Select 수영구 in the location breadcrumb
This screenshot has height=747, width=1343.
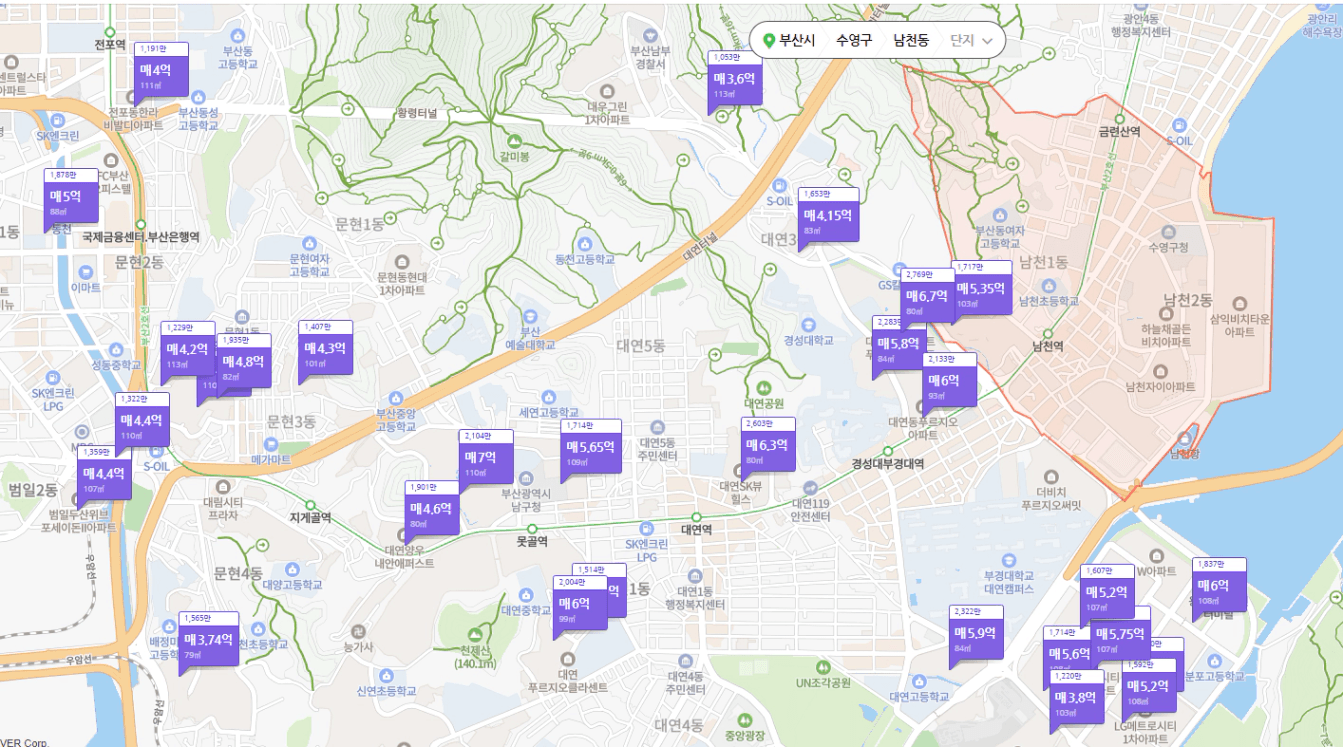coord(854,40)
